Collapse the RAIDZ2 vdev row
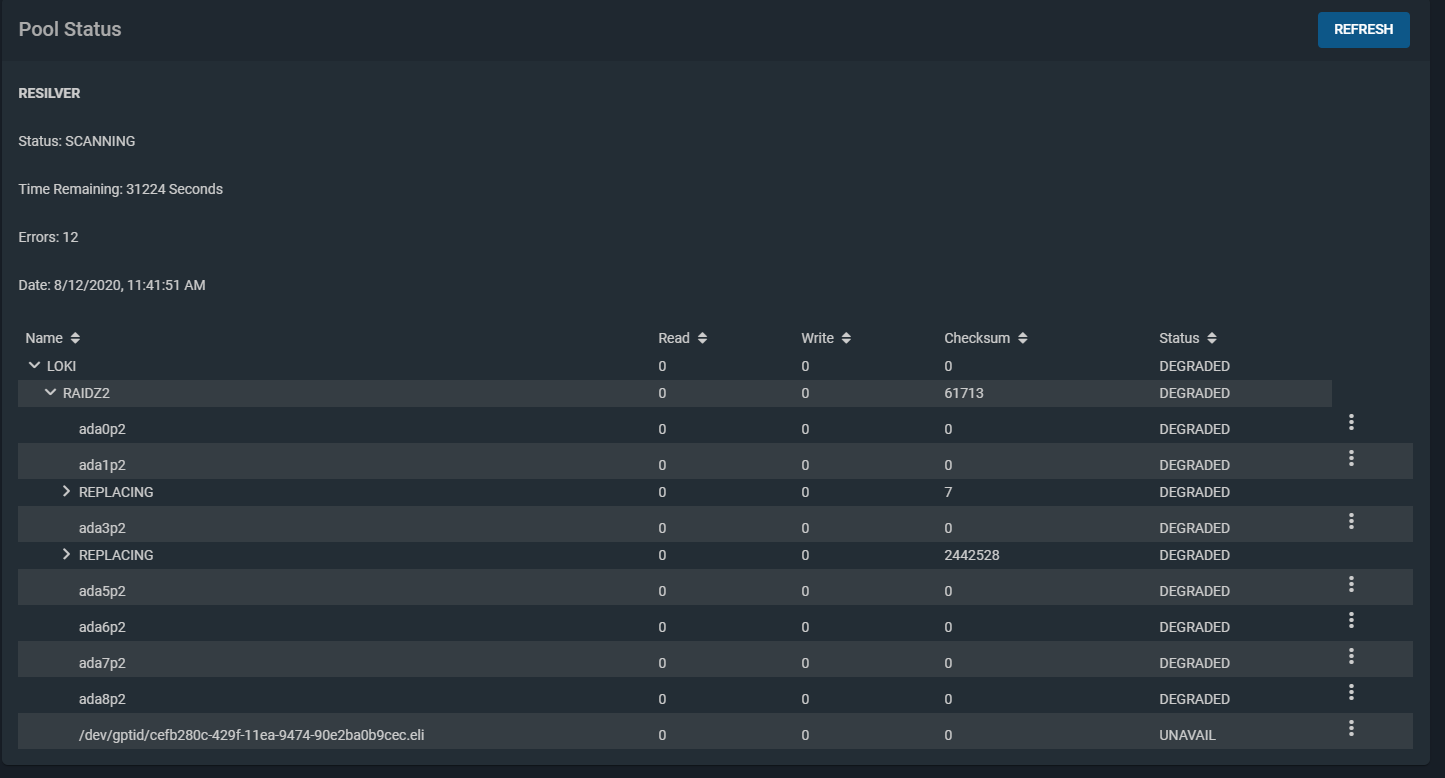 (51, 393)
